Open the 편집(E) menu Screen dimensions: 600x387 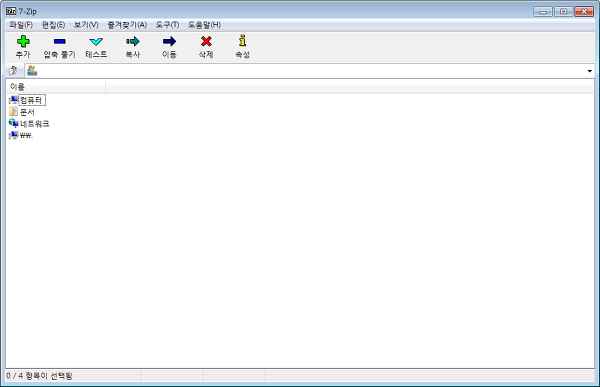tap(53, 25)
